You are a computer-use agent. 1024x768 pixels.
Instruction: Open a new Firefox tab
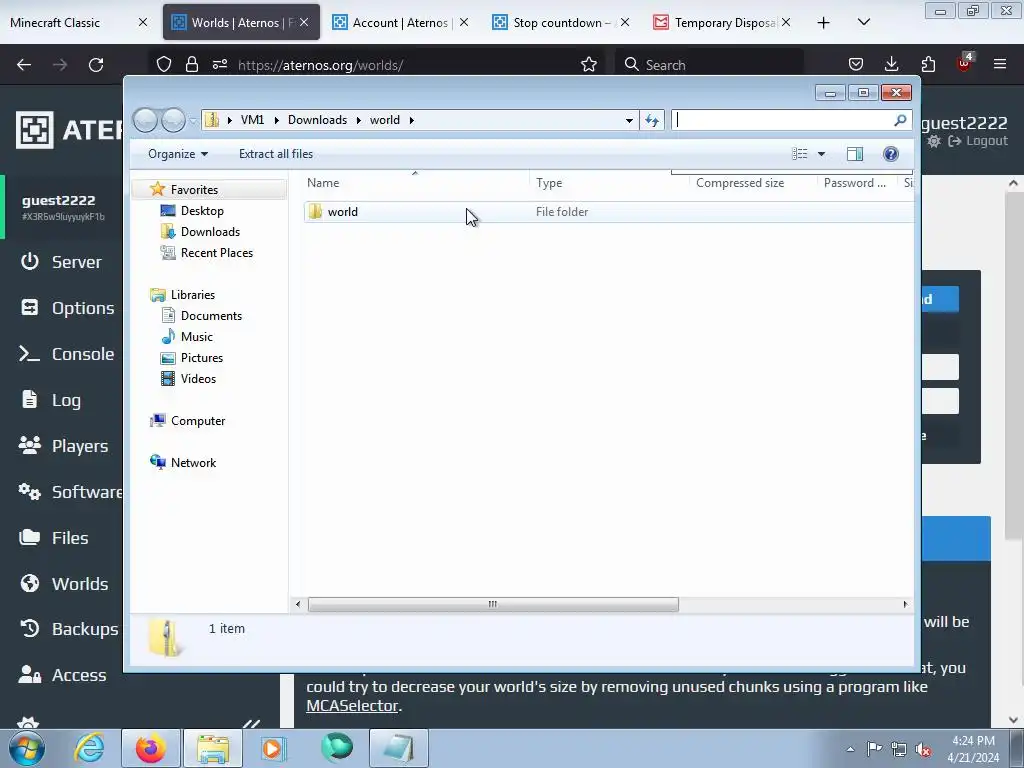coord(824,23)
